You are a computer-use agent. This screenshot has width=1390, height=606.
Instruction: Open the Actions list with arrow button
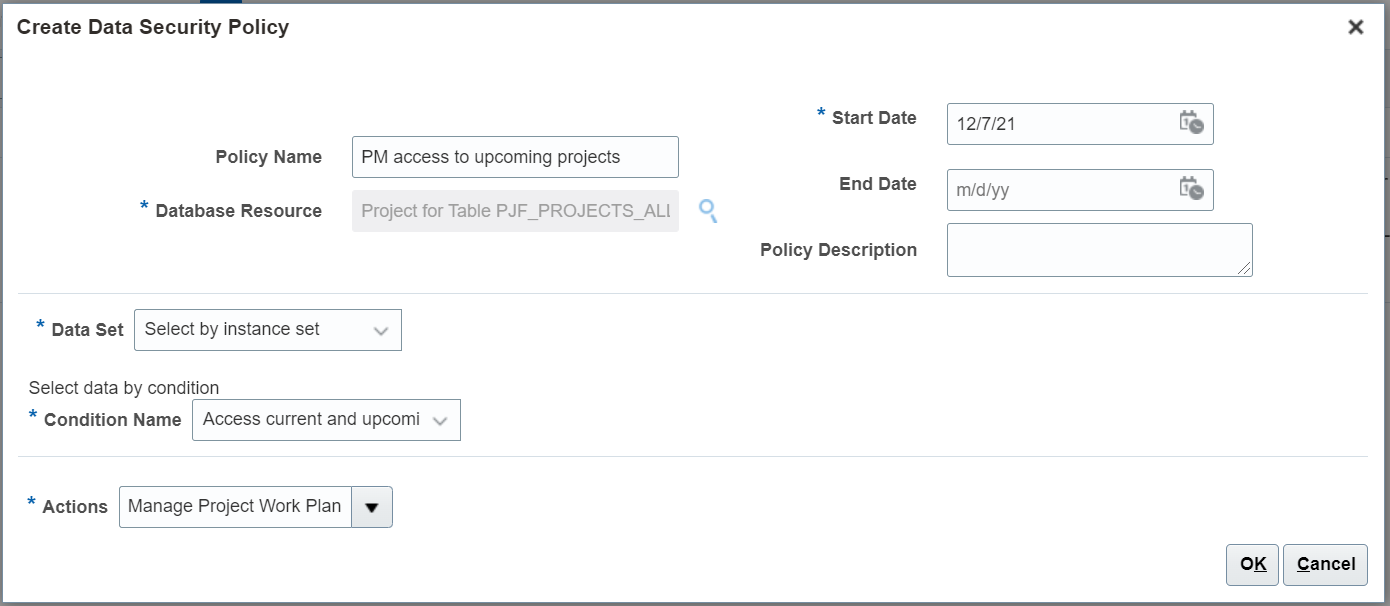pyautogui.click(x=372, y=507)
